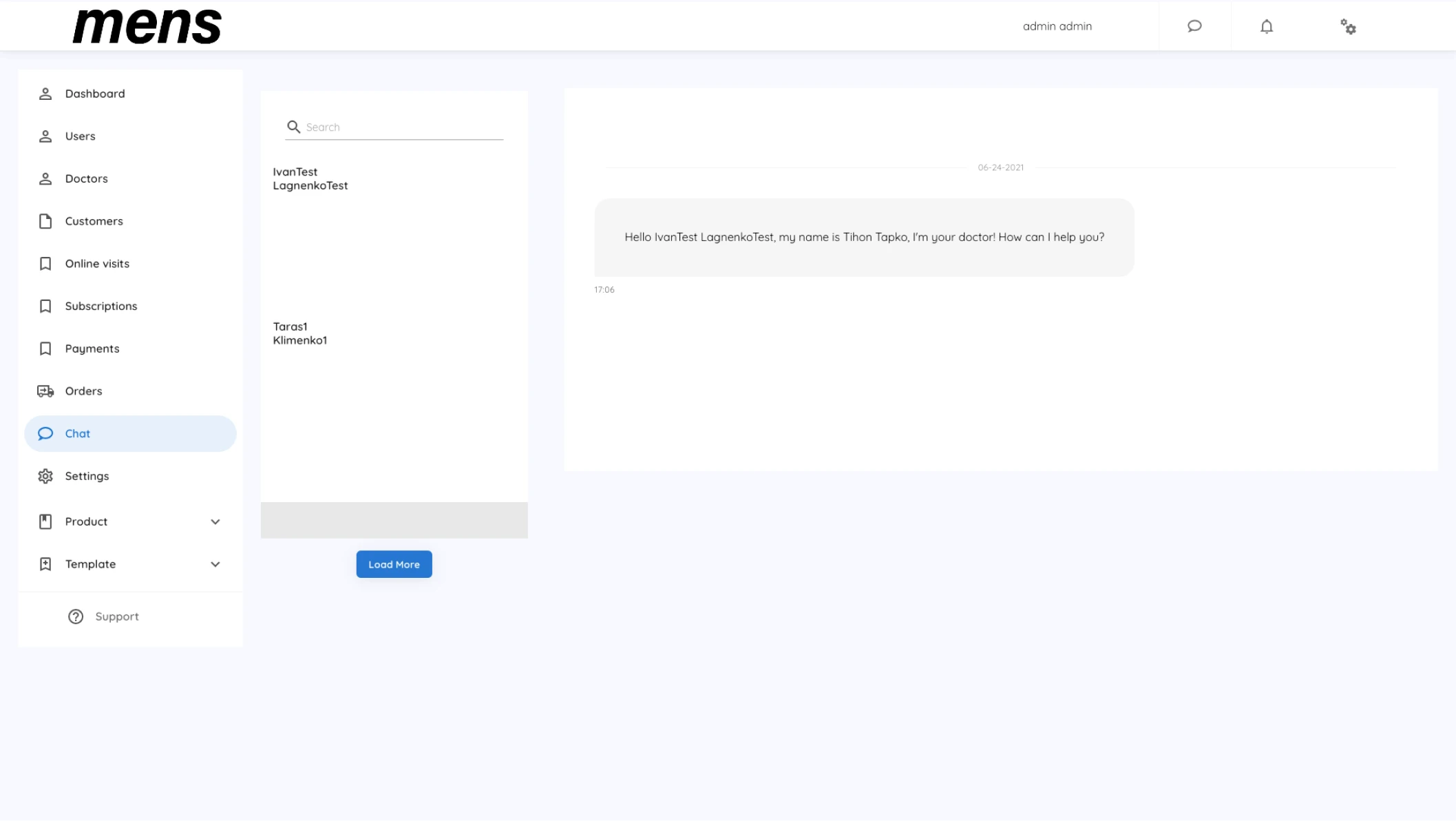Viewport: 1456px width, 821px height.
Task: Click the Orders truck icon
Action: pos(45,391)
